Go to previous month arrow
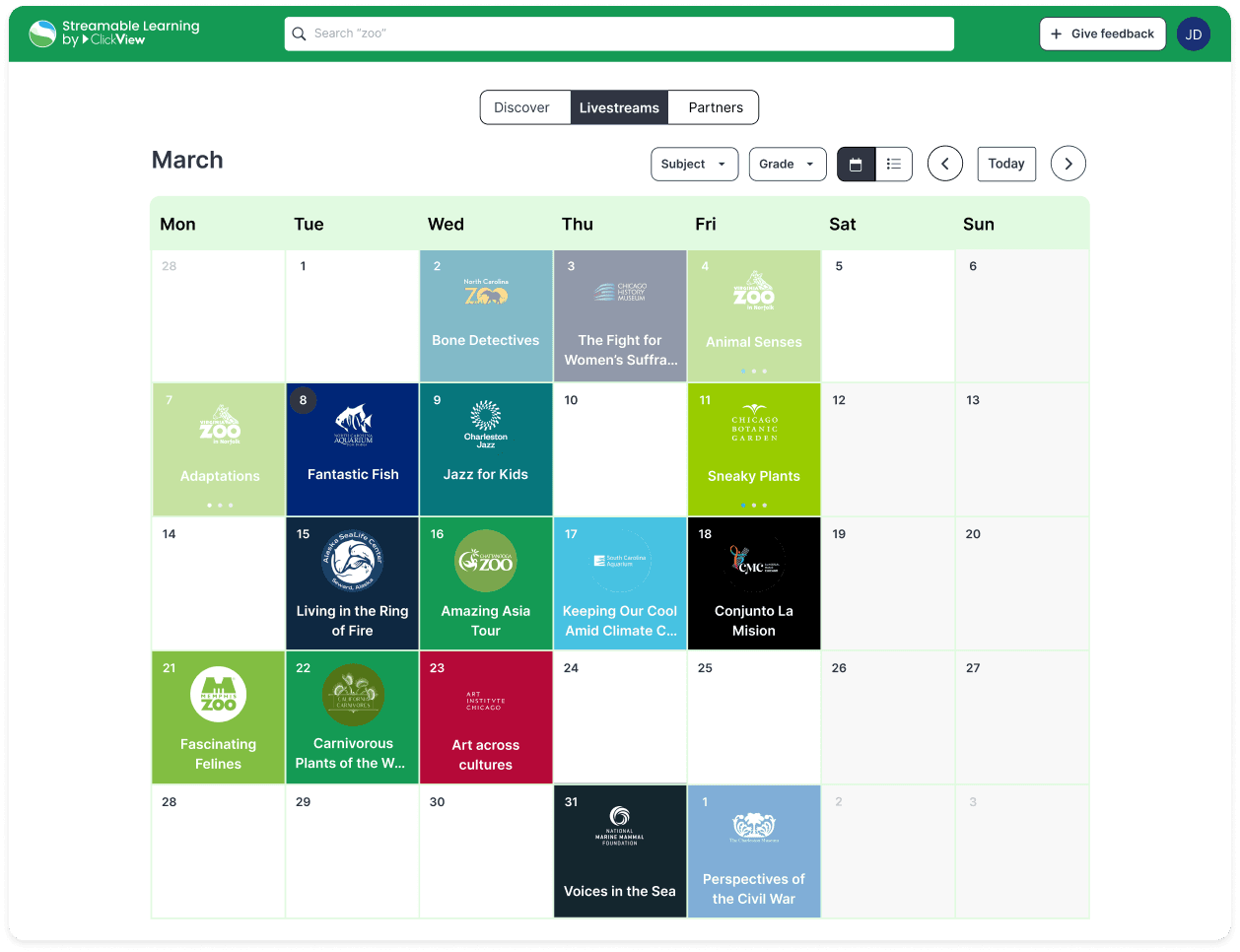The height and width of the screenshot is (952, 1240). coord(945,164)
